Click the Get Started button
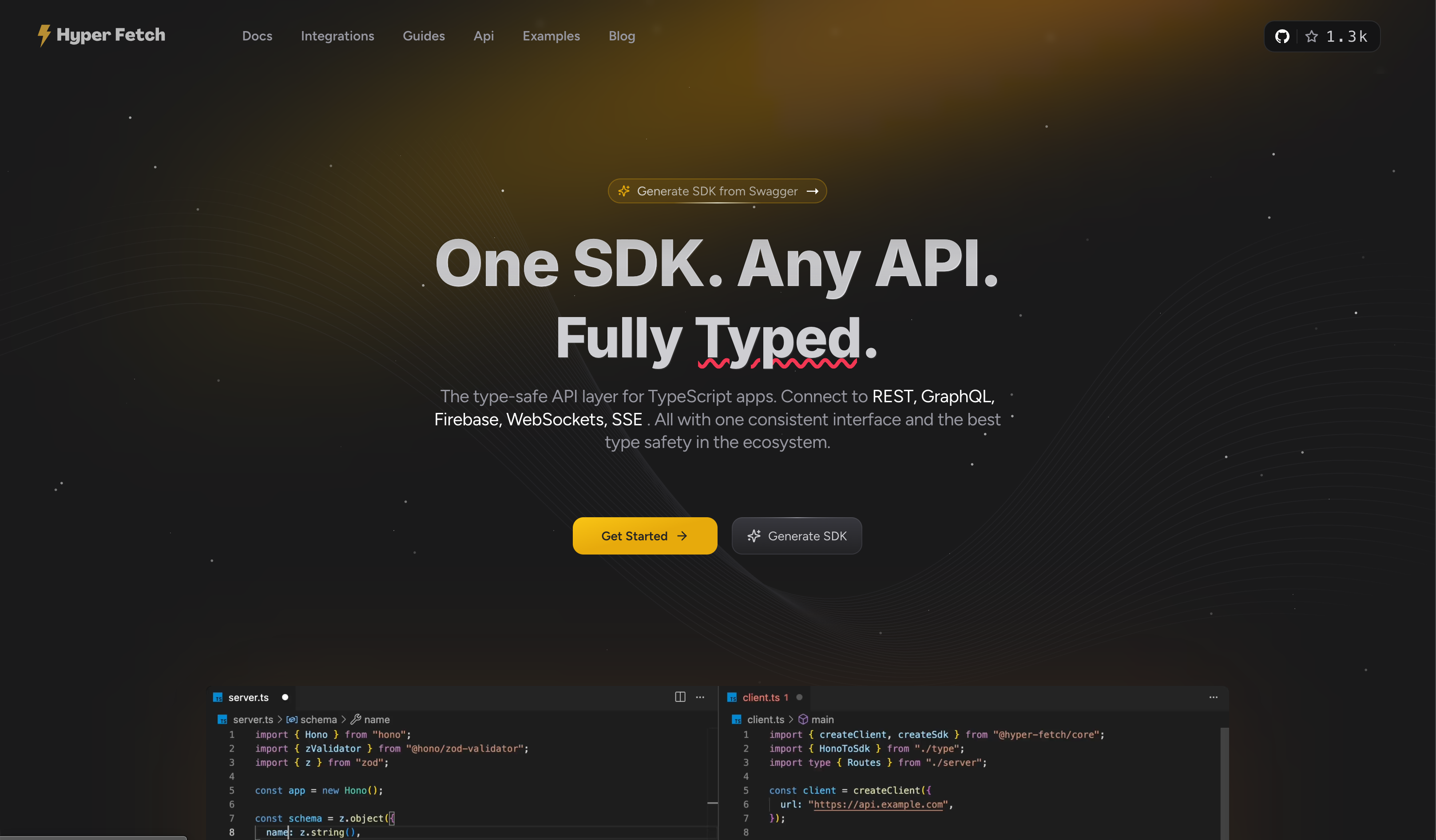The width and height of the screenshot is (1436, 840). pos(644,536)
